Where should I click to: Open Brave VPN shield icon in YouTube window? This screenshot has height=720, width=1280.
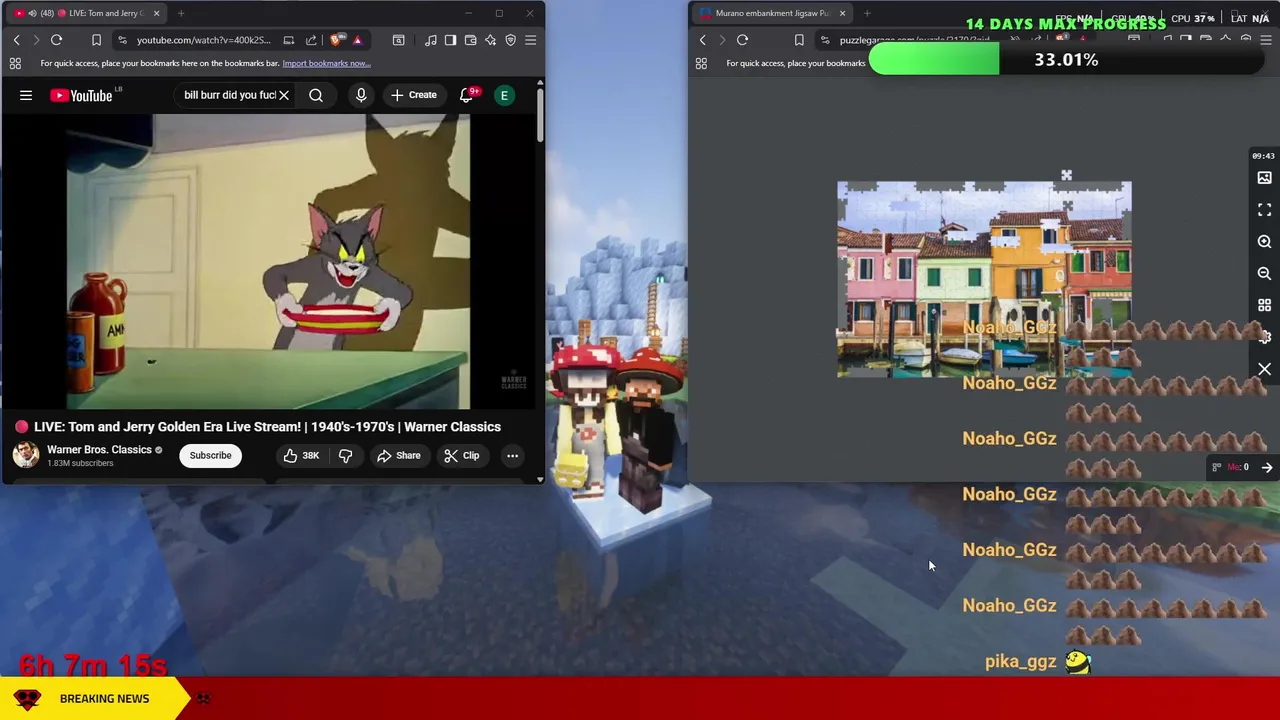(x=510, y=40)
